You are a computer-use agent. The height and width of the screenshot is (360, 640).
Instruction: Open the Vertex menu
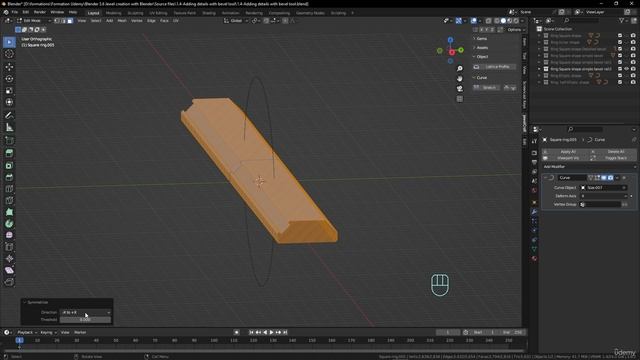tap(137, 20)
